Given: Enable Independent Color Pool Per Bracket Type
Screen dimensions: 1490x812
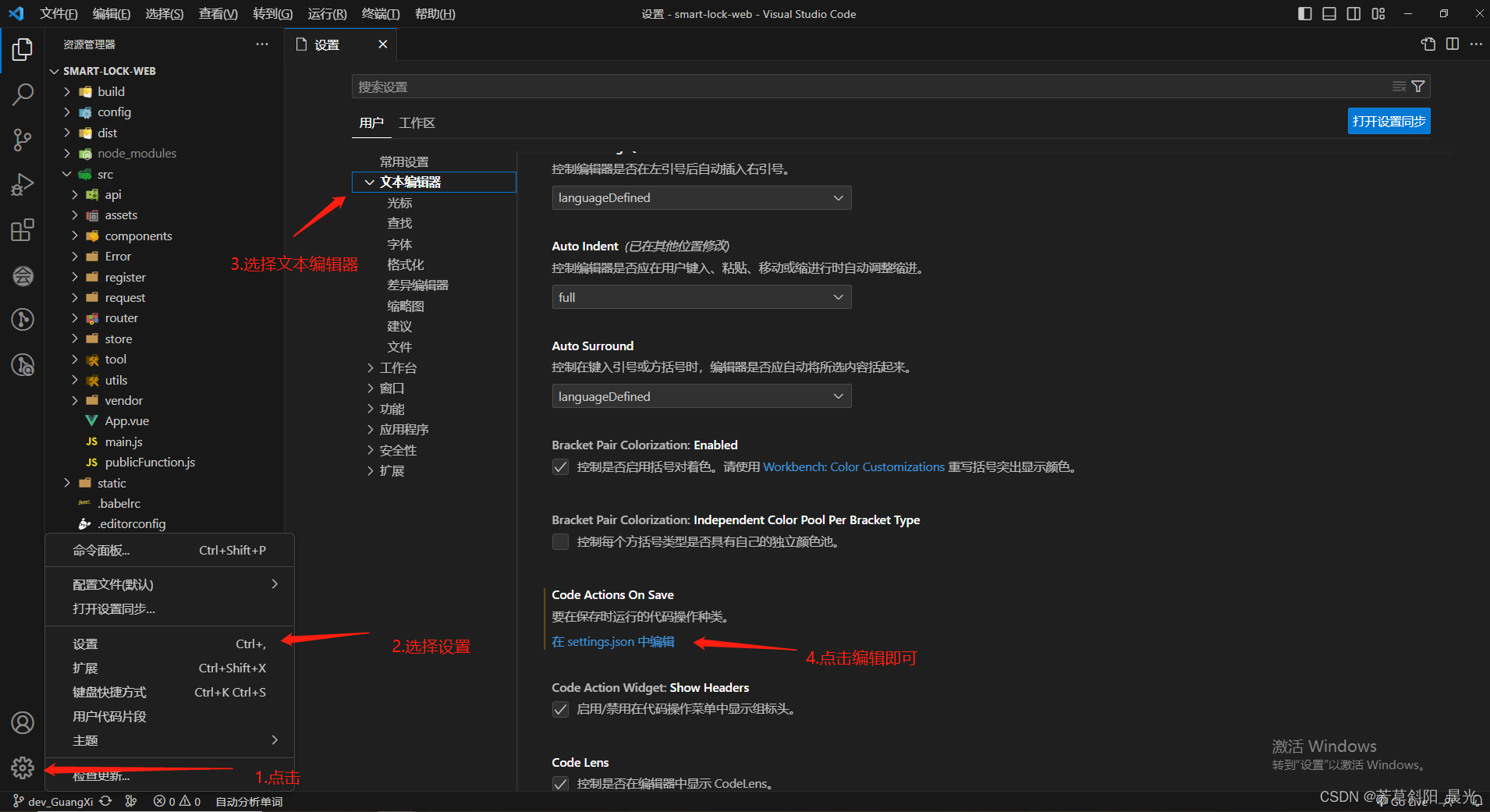Looking at the screenshot, I should coord(560,541).
